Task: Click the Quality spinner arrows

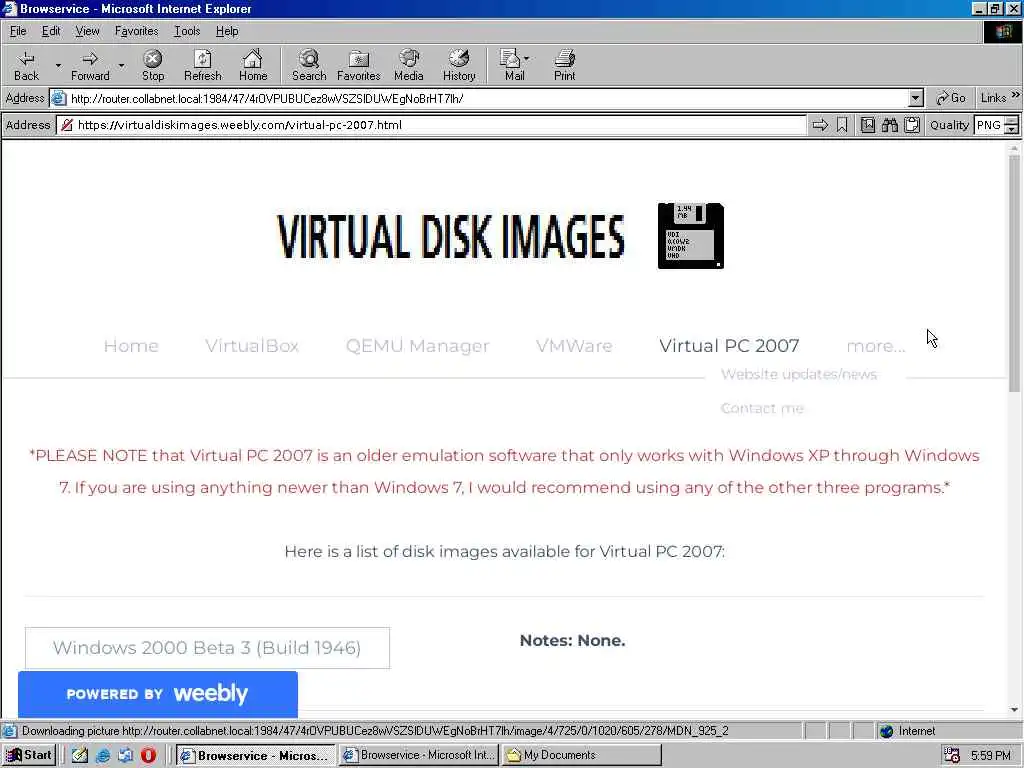Action: tap(1012, 125)
